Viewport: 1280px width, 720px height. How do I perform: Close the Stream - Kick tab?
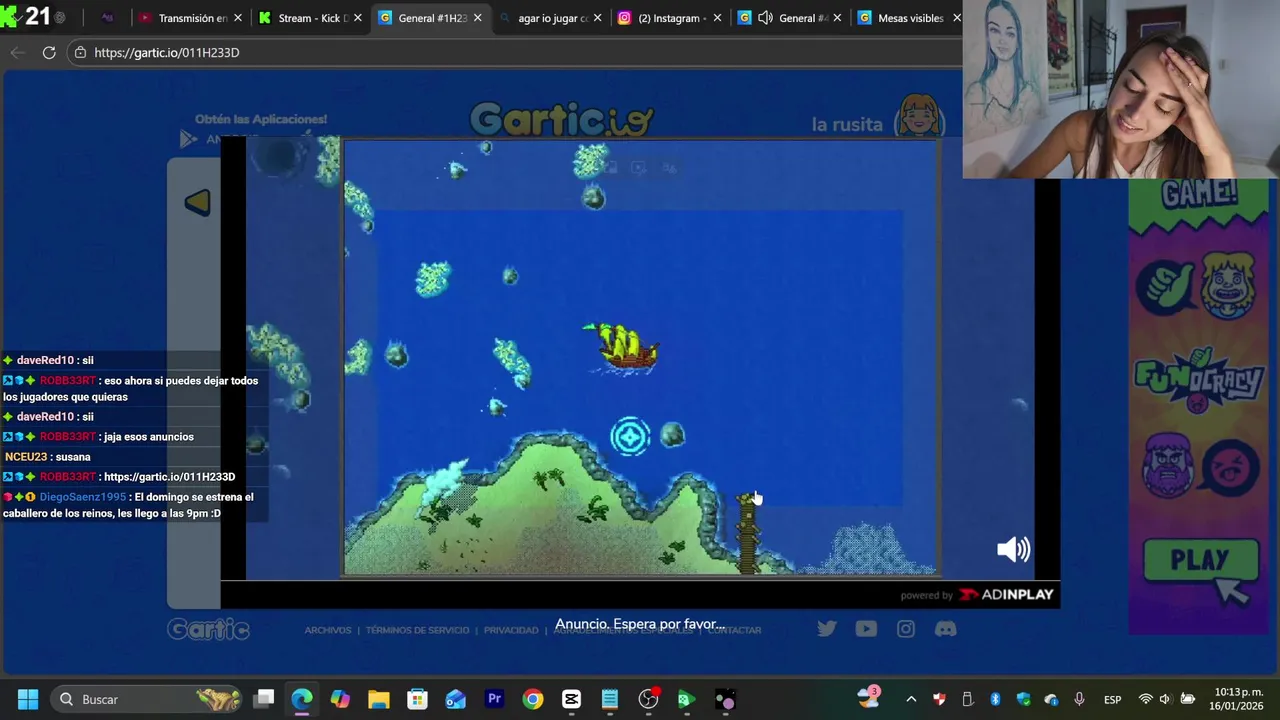pyautogui.click(x=358, y=18)
